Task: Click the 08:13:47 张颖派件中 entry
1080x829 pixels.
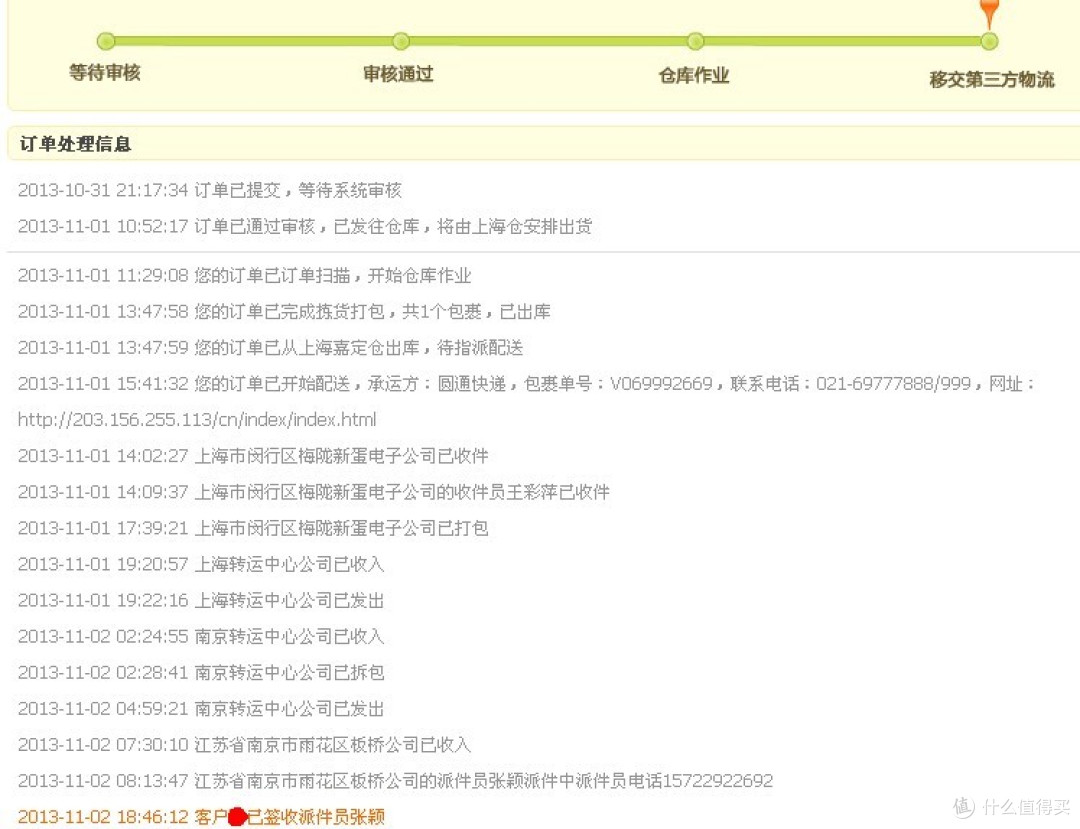Action: click(395, 781)
